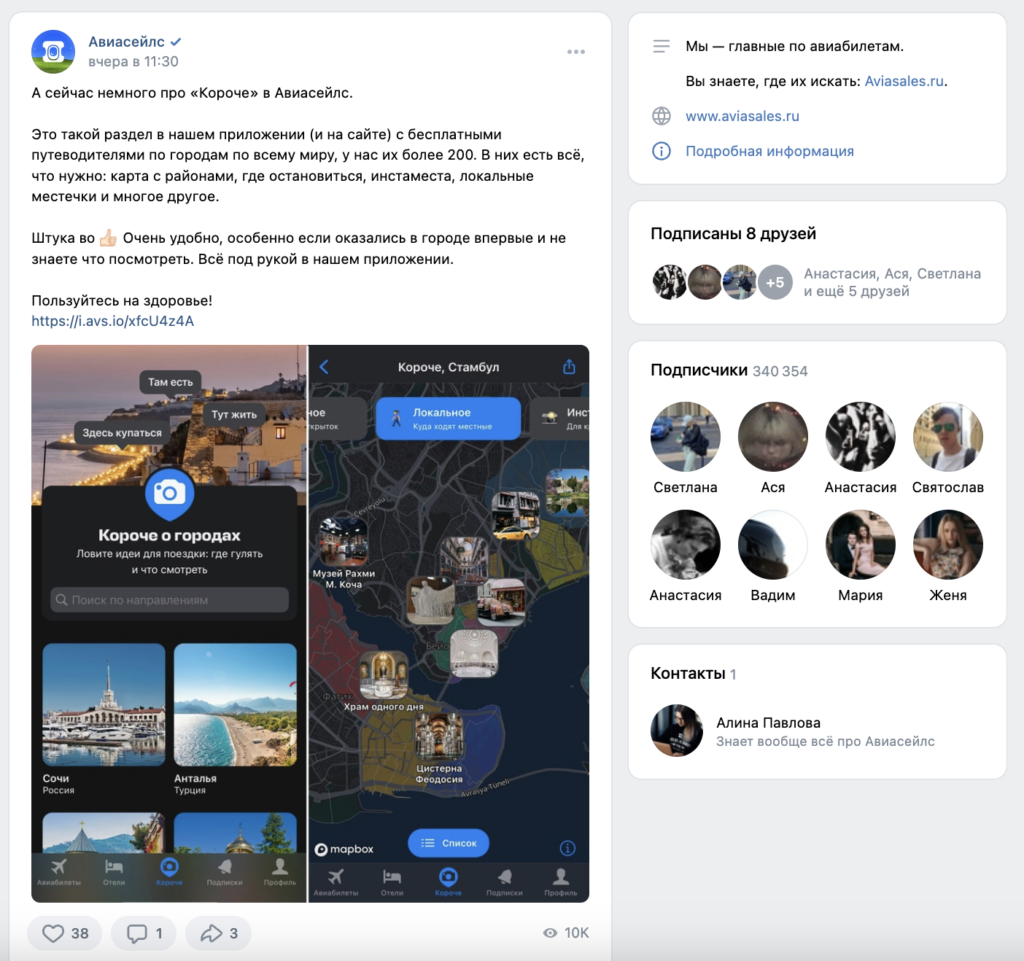The image size is (1024, 961).
Task: Click the Авиасейлс community avatar
Action: pyautogui.click(x=53, y=51)
